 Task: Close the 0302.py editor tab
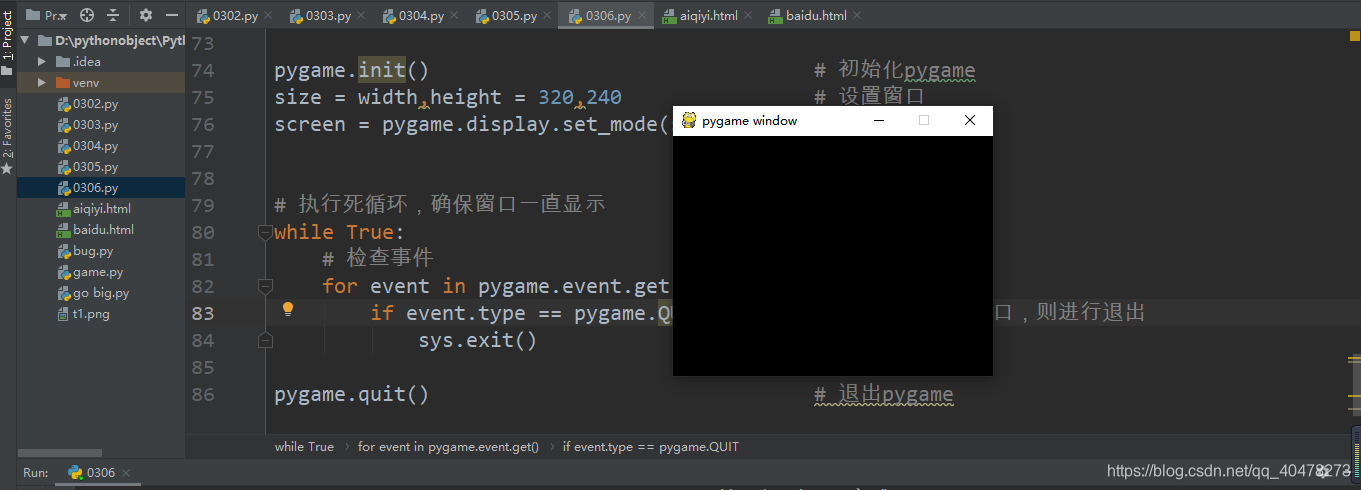click(270, 17)
